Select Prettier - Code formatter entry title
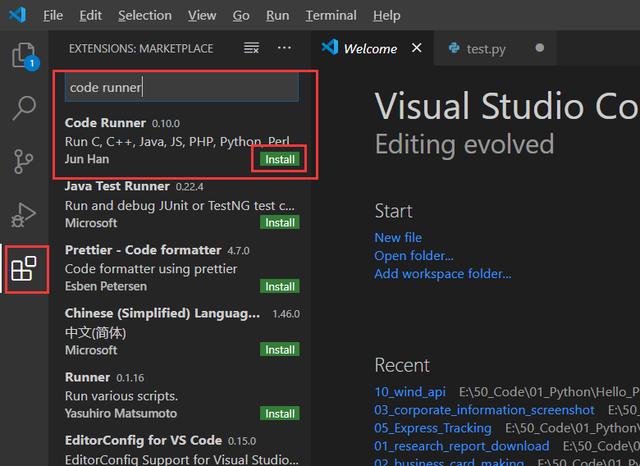This screenshot has height=466, width=640. point(143,250)
